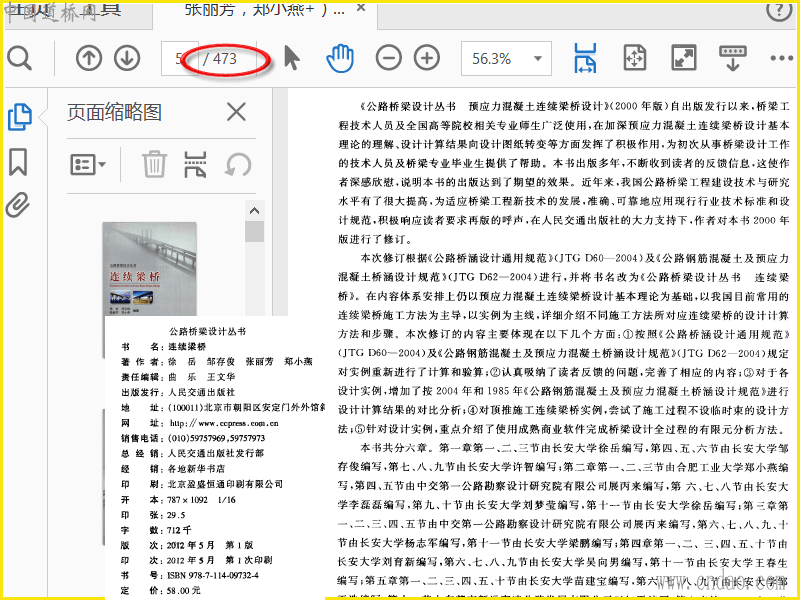Click the rotate pages counterclockwise icon

tap(238, 164)
